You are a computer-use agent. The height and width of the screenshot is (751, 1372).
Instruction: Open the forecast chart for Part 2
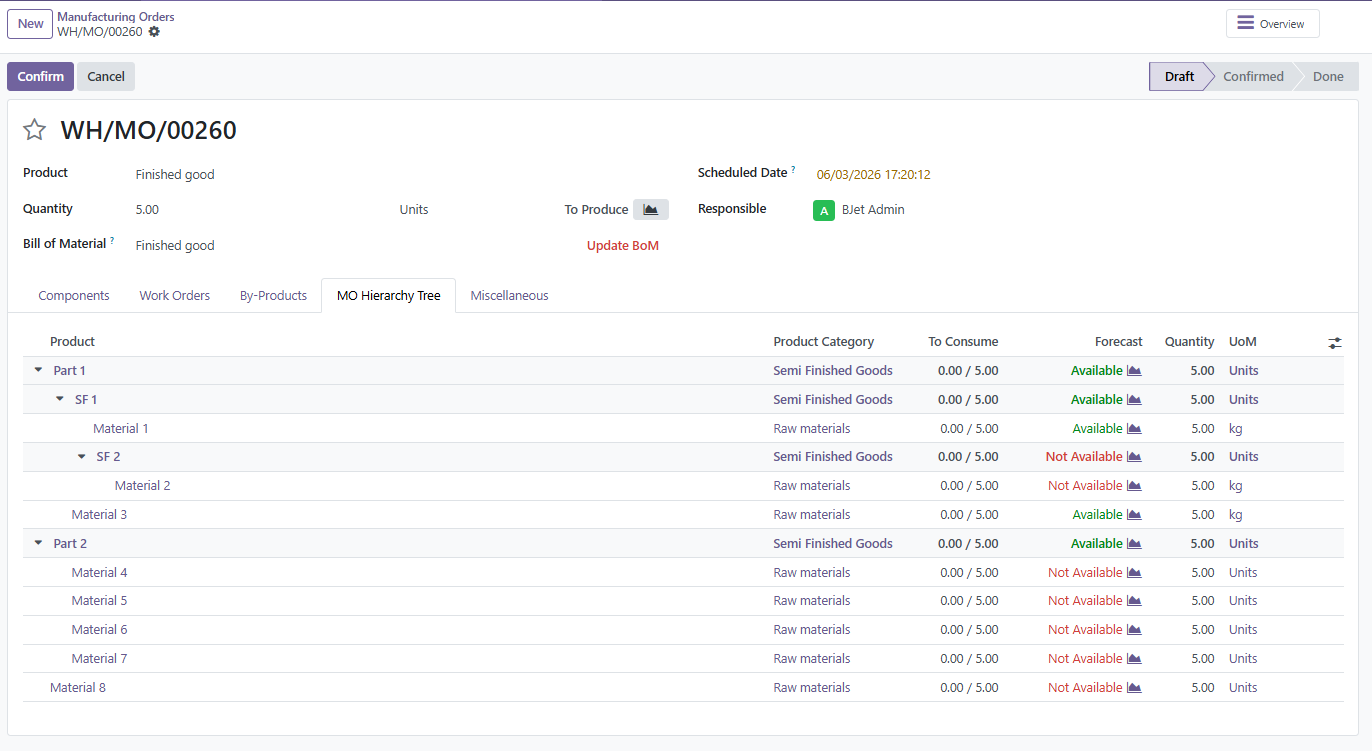point(1133,543)
